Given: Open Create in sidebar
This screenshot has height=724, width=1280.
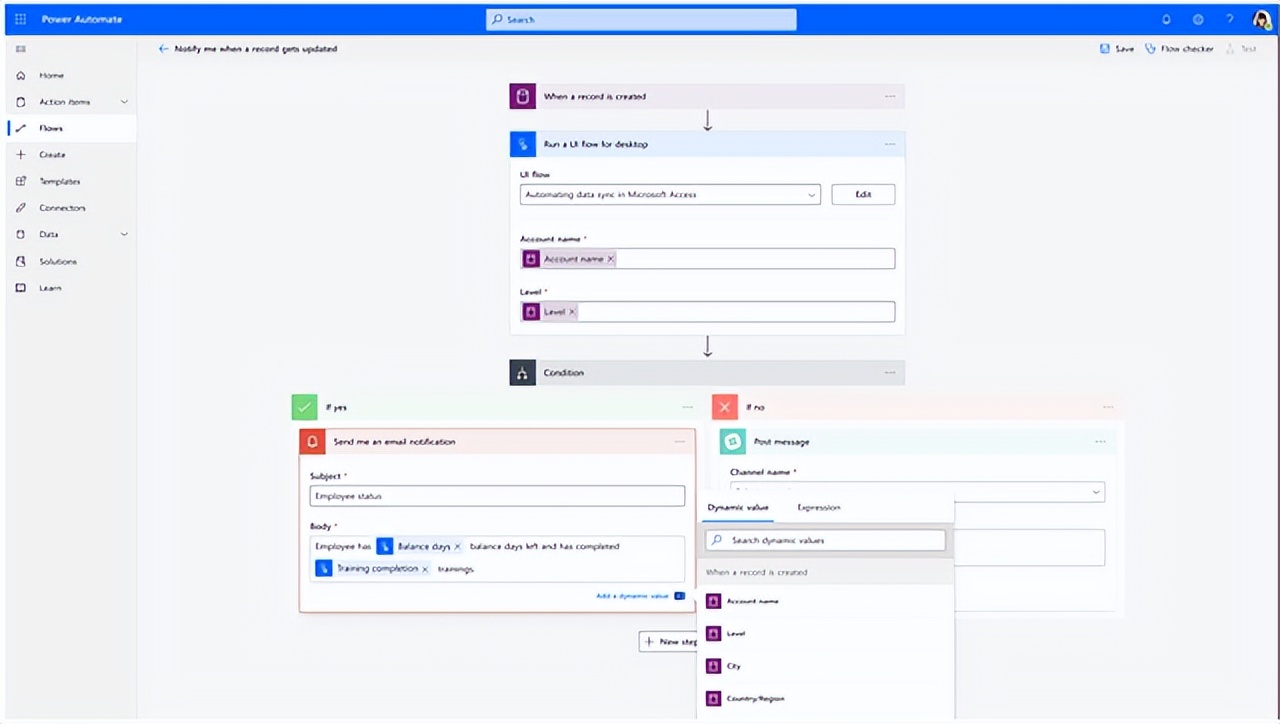Looking at the screenshot, I should (52, 155).
